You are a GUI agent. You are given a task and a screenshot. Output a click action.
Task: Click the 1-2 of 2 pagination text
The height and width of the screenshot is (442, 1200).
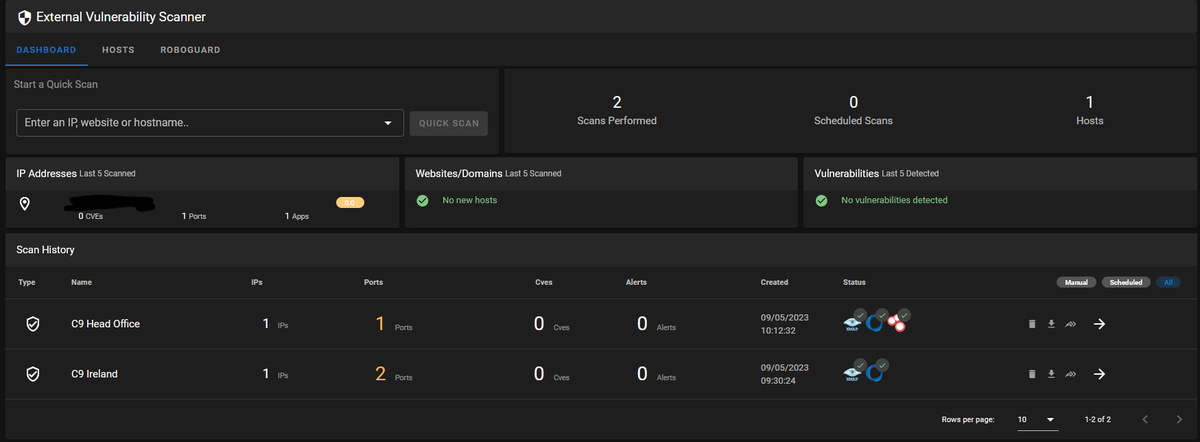point(1097,419)
